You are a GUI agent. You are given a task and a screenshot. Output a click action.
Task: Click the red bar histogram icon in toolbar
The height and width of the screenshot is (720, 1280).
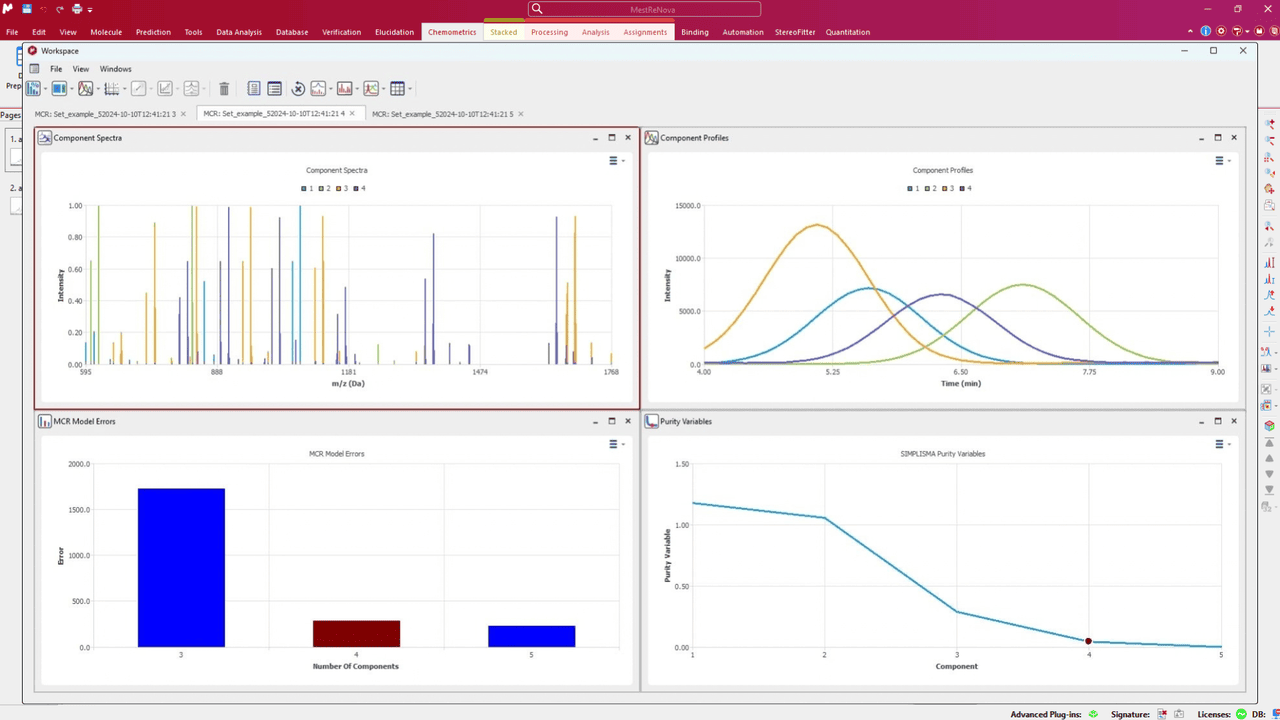pos(344,89)
